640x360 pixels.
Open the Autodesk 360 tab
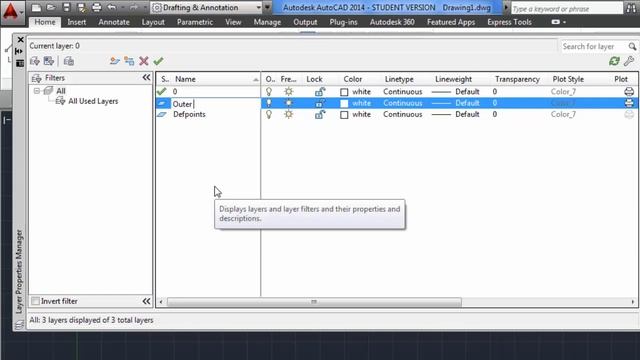tap(392, 22)
